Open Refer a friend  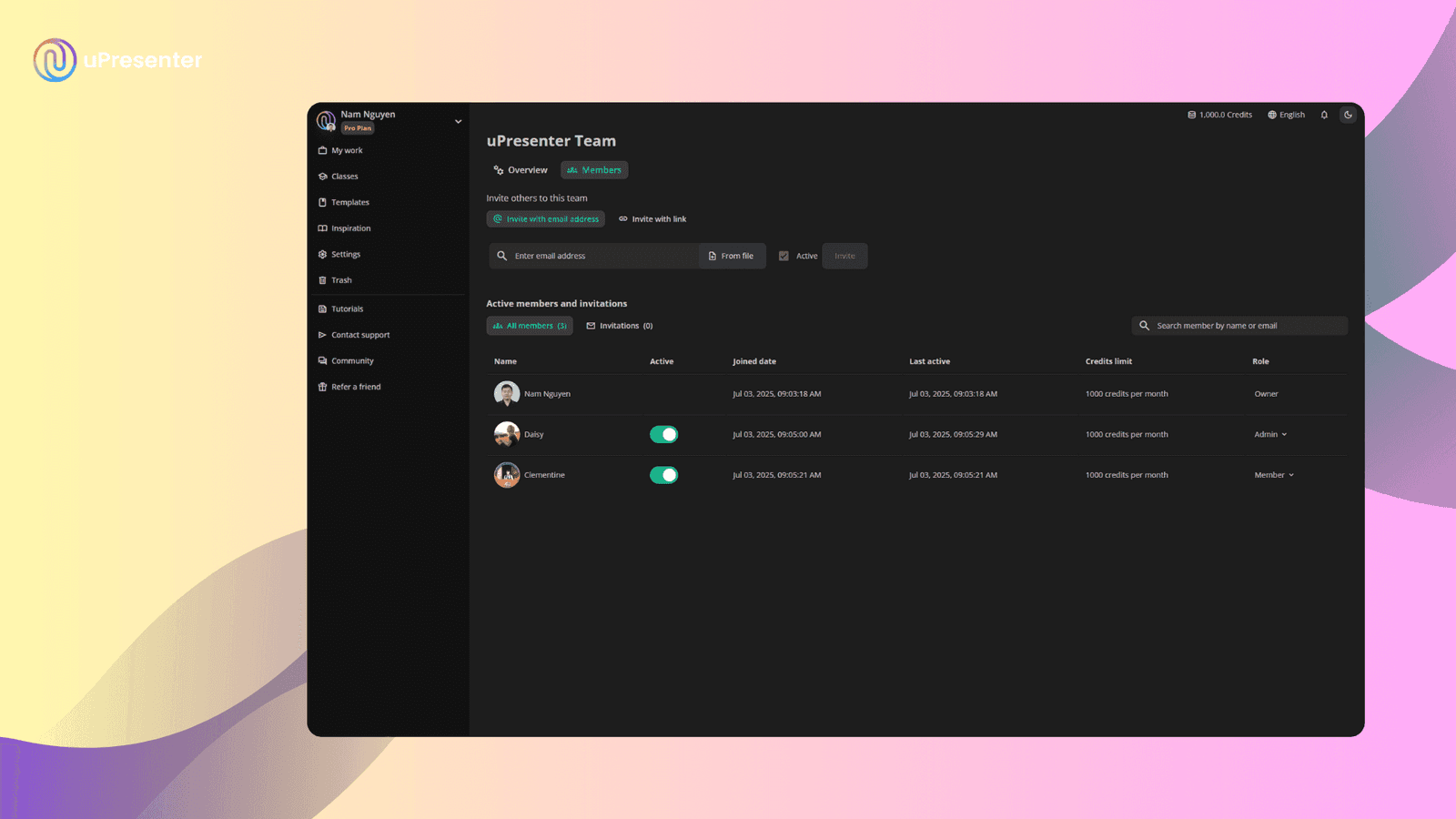(349, 387)
